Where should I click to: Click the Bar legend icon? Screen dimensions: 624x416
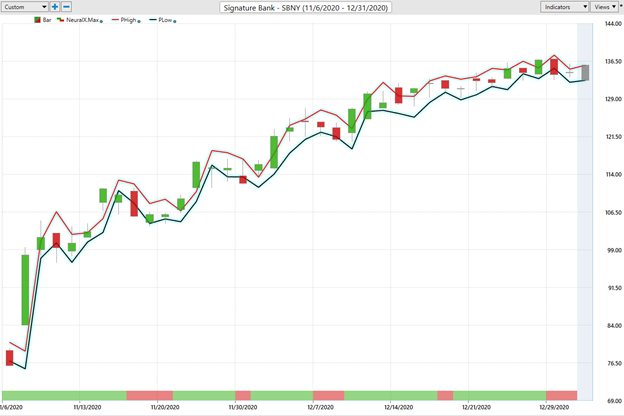click(x=37, y=20)
